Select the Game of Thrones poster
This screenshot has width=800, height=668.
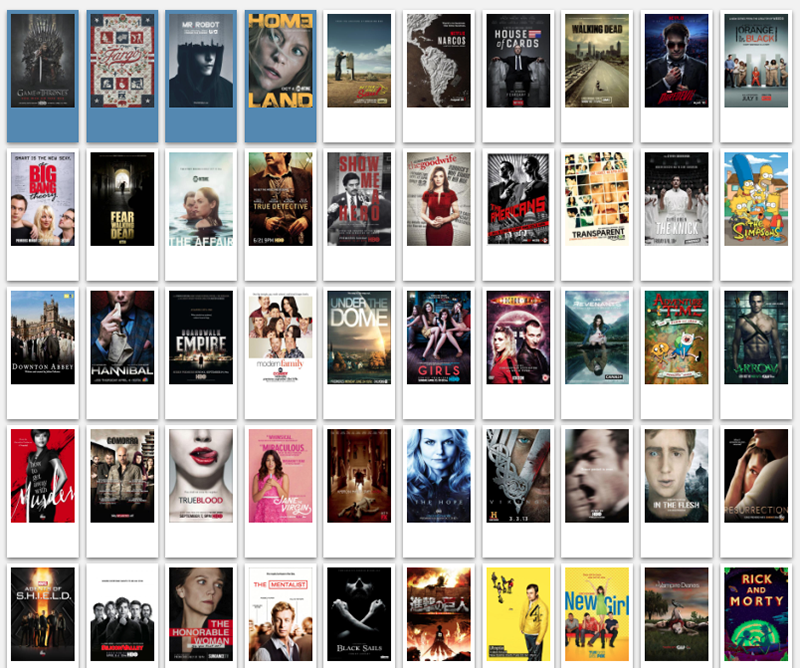pyautogui.click(x=43, y=61)
